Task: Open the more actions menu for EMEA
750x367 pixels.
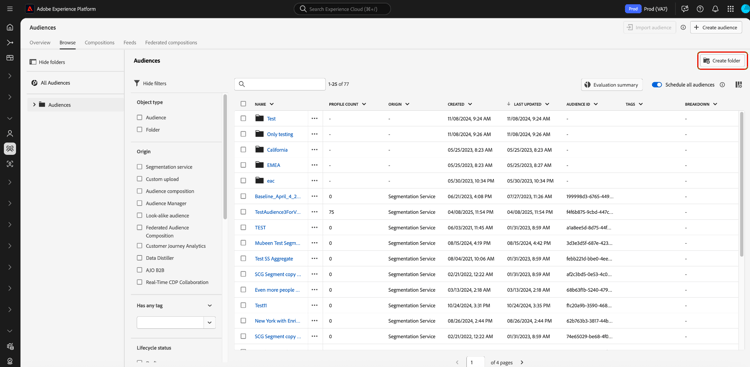Action: pos(314,165)
